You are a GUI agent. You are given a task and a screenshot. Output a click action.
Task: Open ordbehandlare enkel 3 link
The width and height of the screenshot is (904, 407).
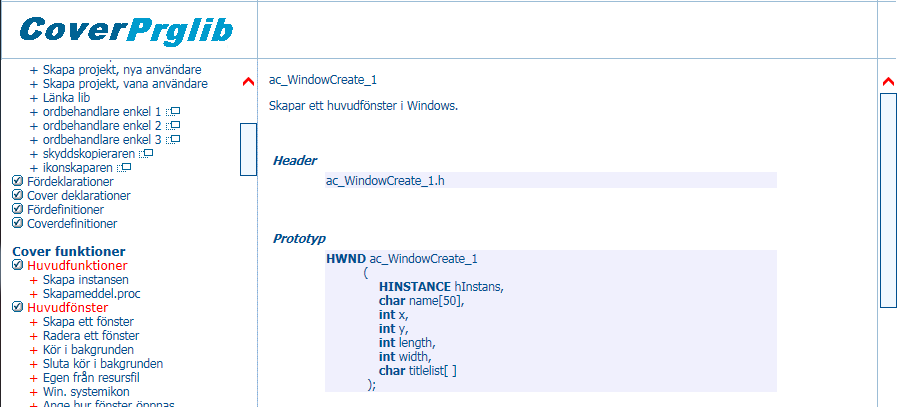pos(102,140)
